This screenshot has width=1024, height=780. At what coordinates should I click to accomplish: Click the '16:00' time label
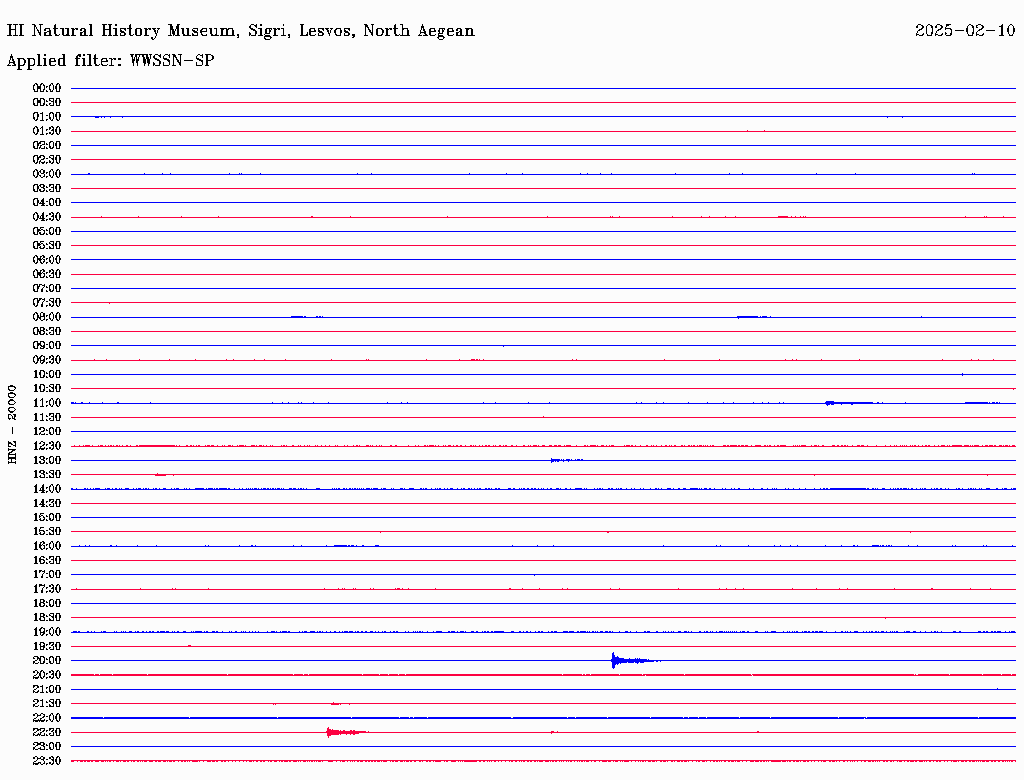(47, 546)
